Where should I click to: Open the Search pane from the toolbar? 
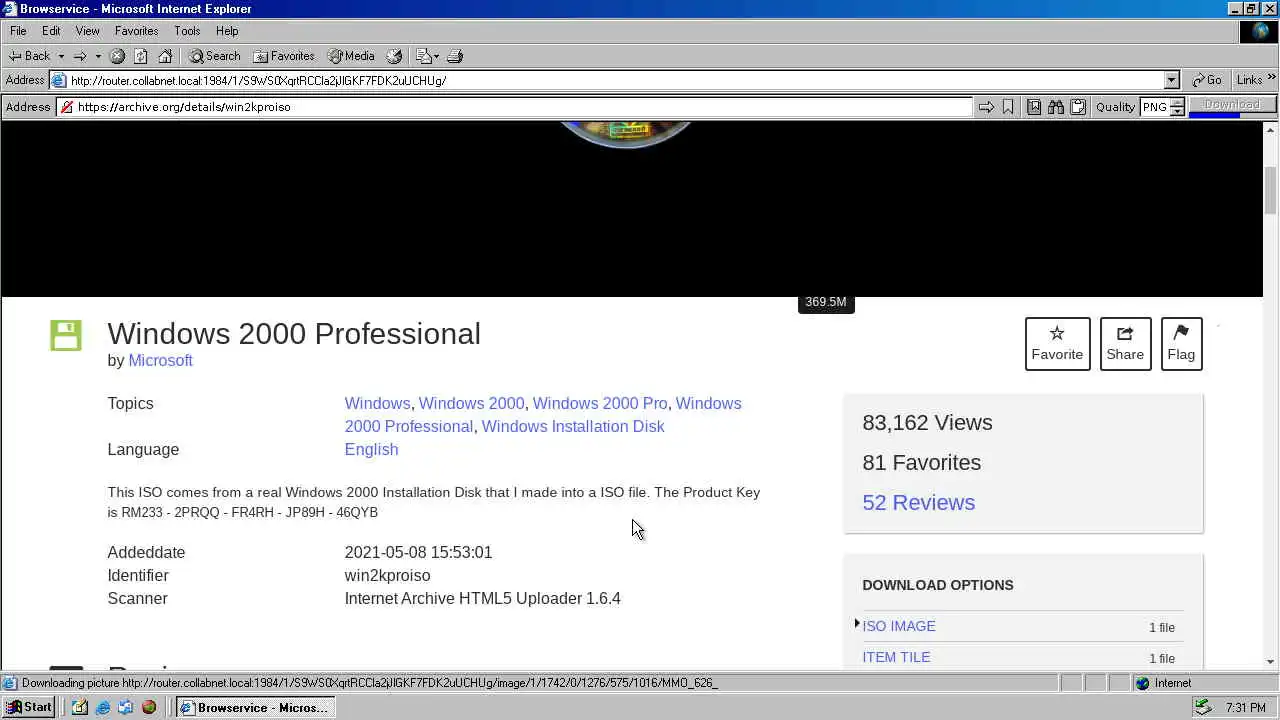tap(215, 56)
